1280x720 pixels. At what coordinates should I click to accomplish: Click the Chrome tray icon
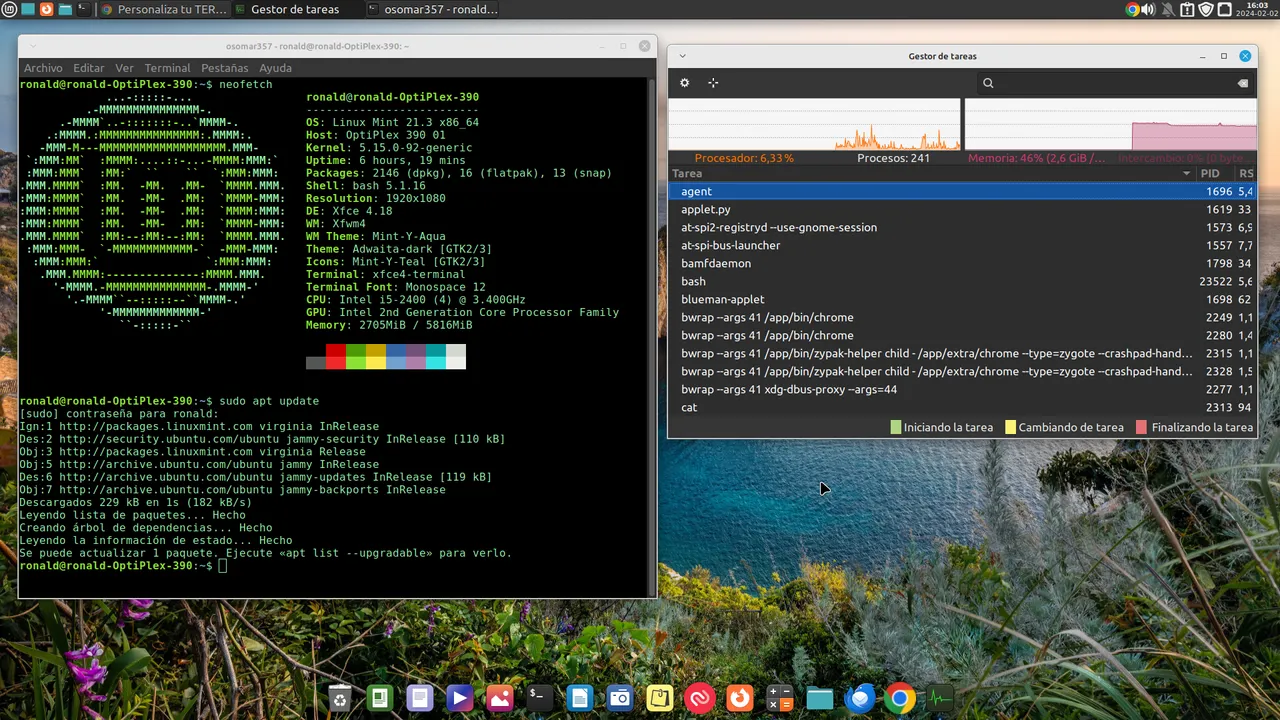pos(1132,9)
